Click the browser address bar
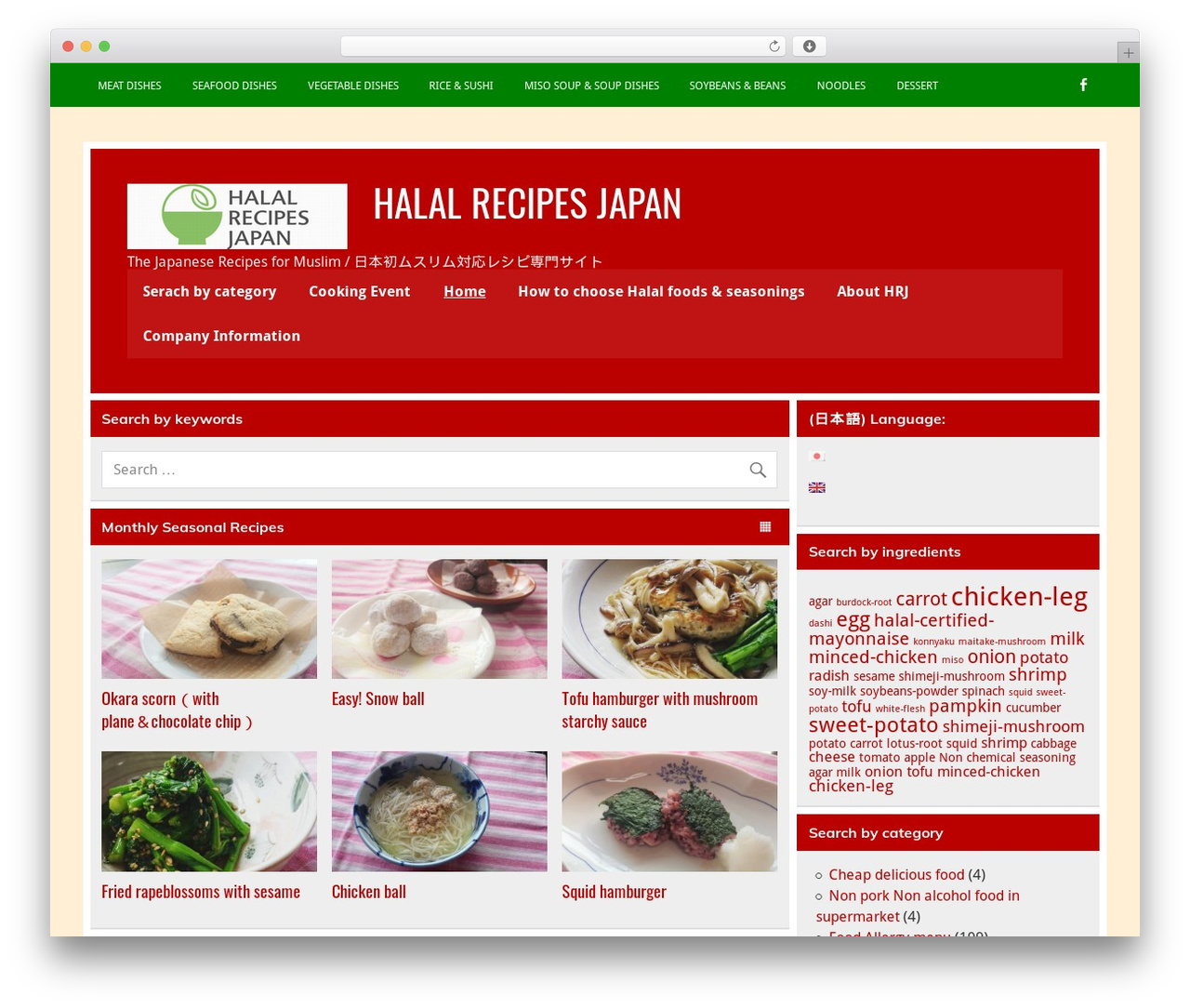1190x1008 pixels. 563,46
